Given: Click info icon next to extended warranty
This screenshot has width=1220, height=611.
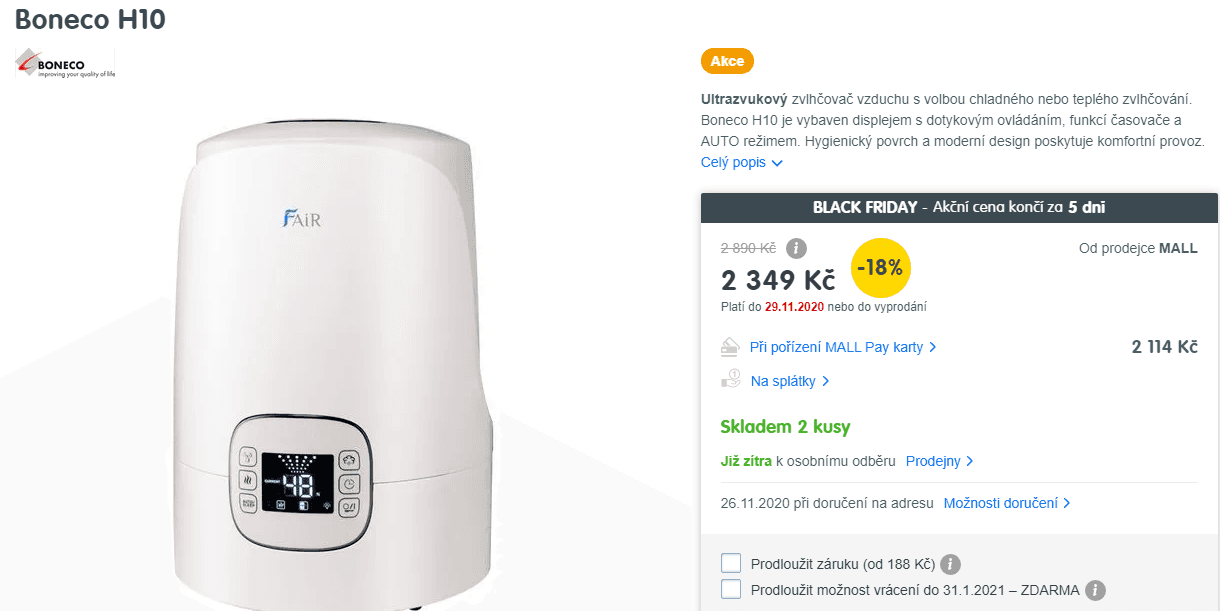Looking at the screenshot, I should tap(951, 564).
